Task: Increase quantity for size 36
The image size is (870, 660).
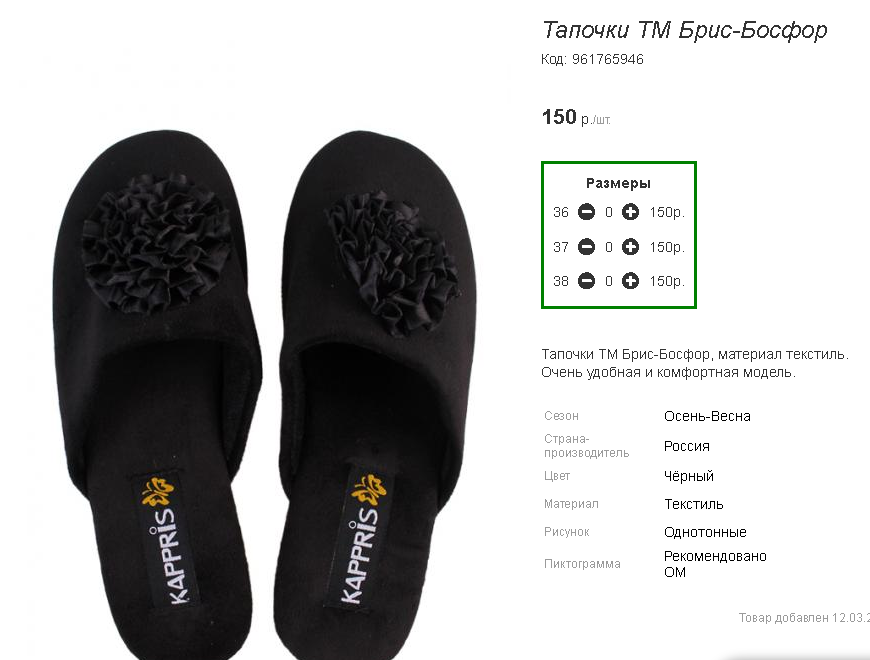Action: (630, 212)
